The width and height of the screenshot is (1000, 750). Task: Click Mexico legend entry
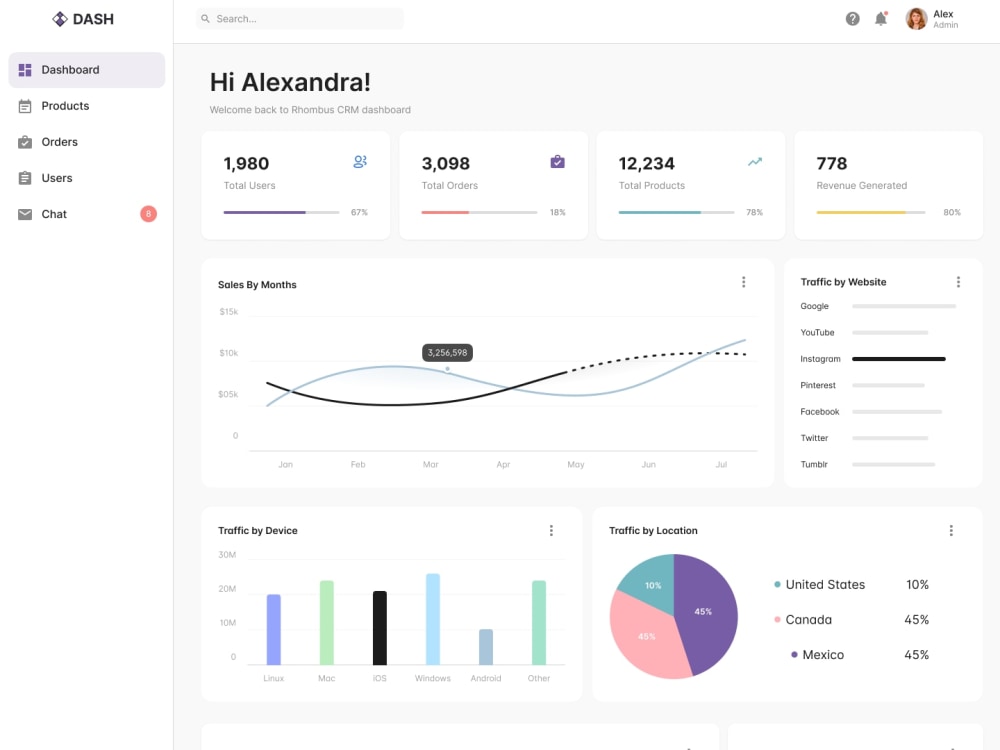point(859,655)
